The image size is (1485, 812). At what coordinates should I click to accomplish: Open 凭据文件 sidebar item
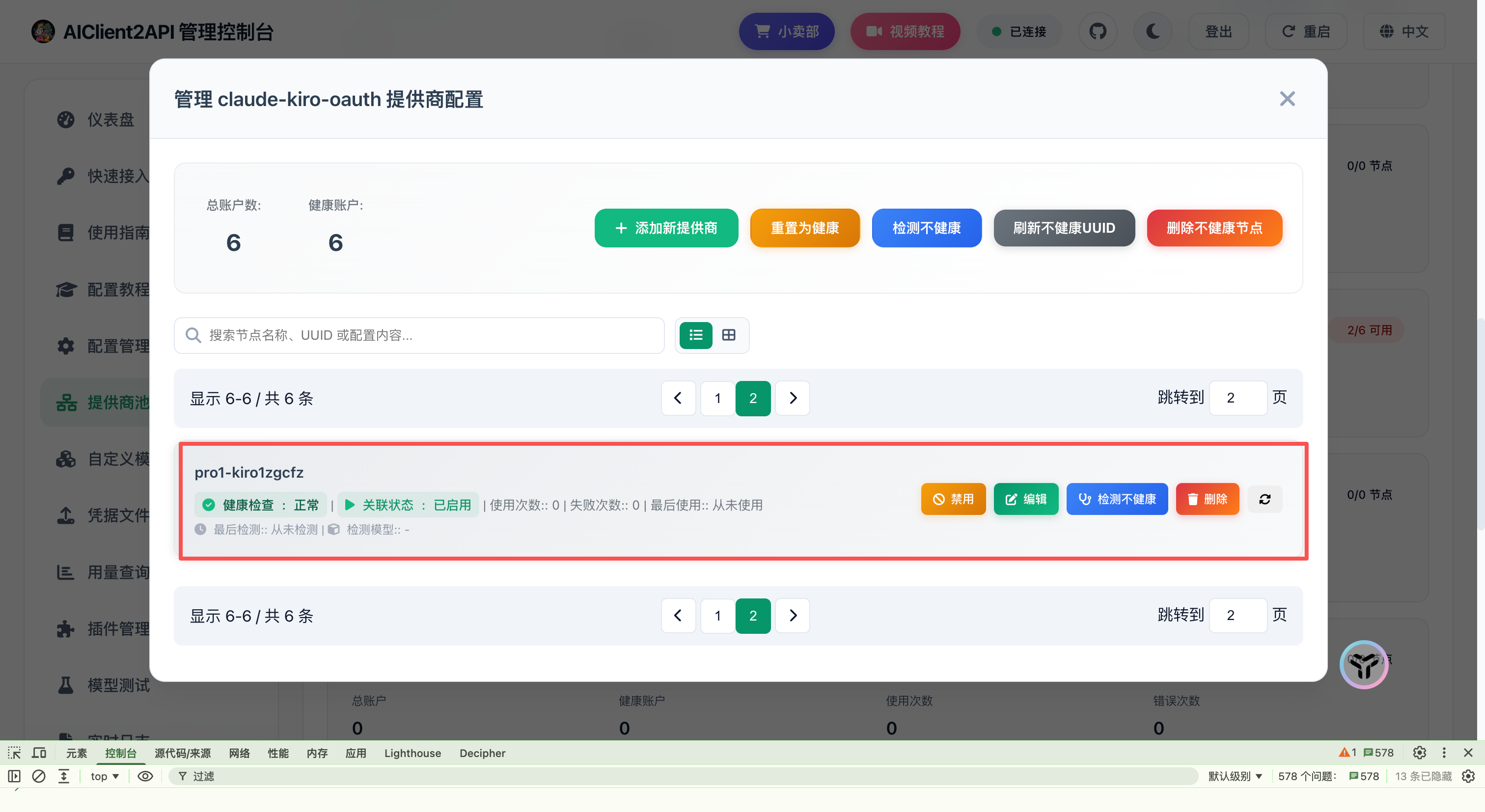(x=96, y=515)
